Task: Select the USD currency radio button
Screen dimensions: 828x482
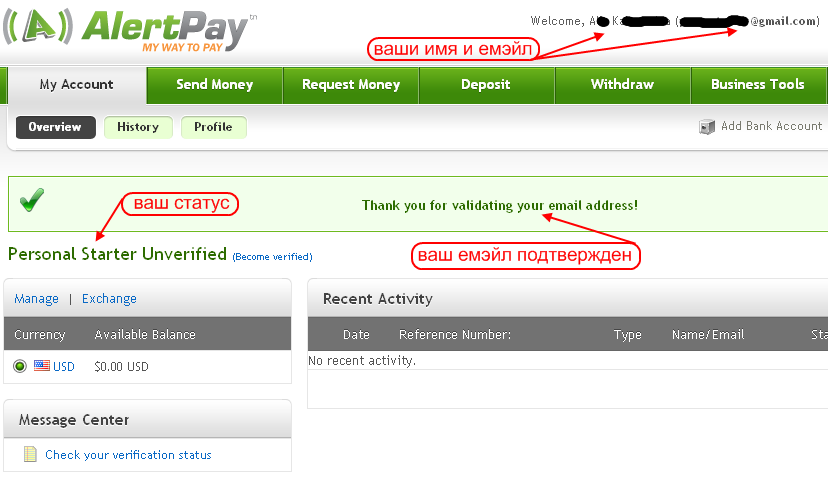Action: pos(20,366)
